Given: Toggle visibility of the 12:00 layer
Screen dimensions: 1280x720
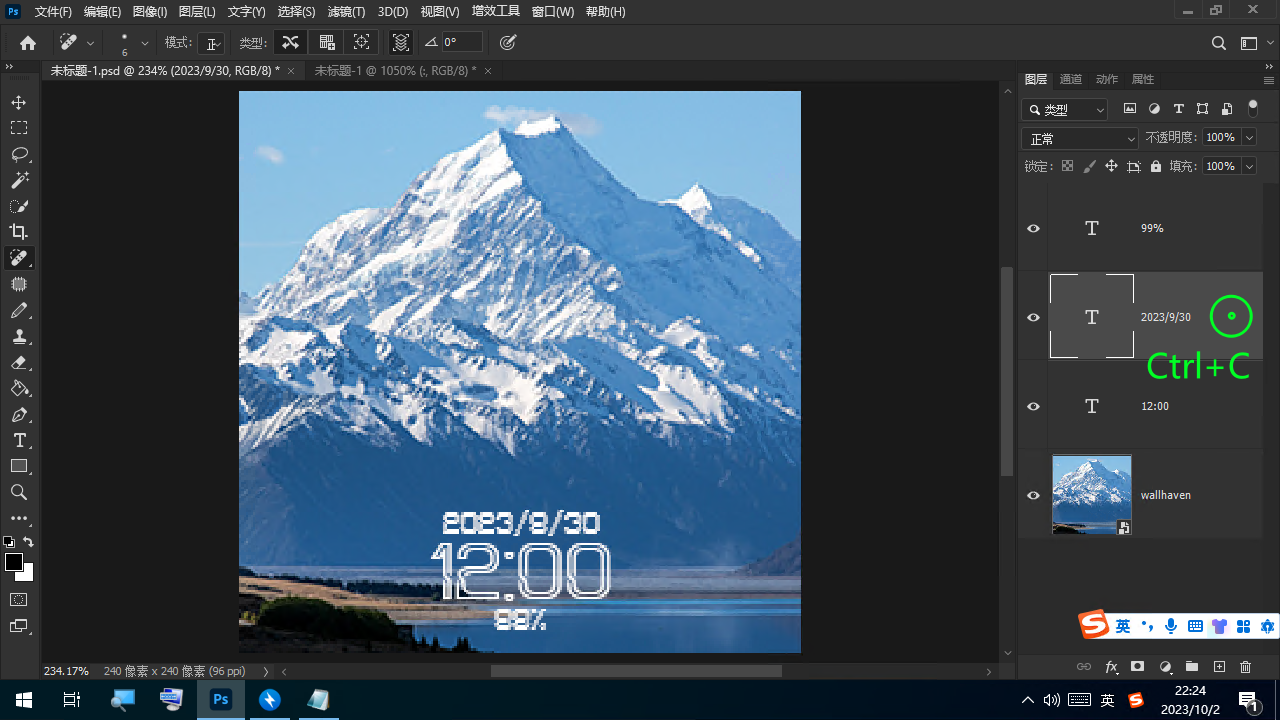Looking at the screenshot, I should (x=1034, y=407).
